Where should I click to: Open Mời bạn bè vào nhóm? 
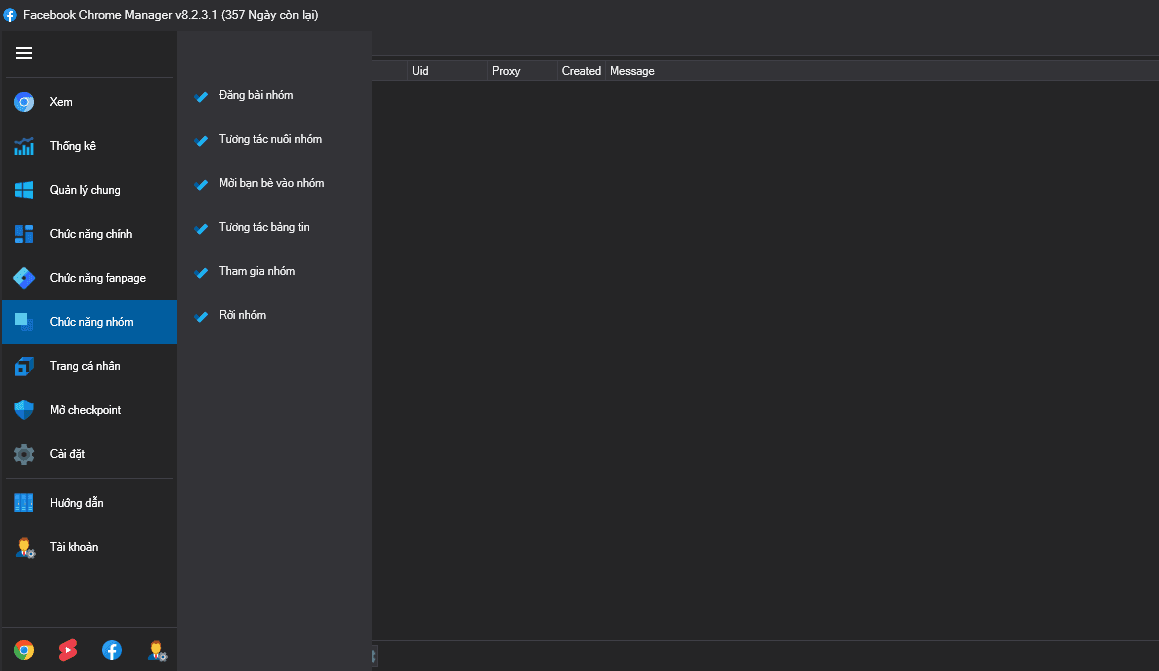[271, 183]
